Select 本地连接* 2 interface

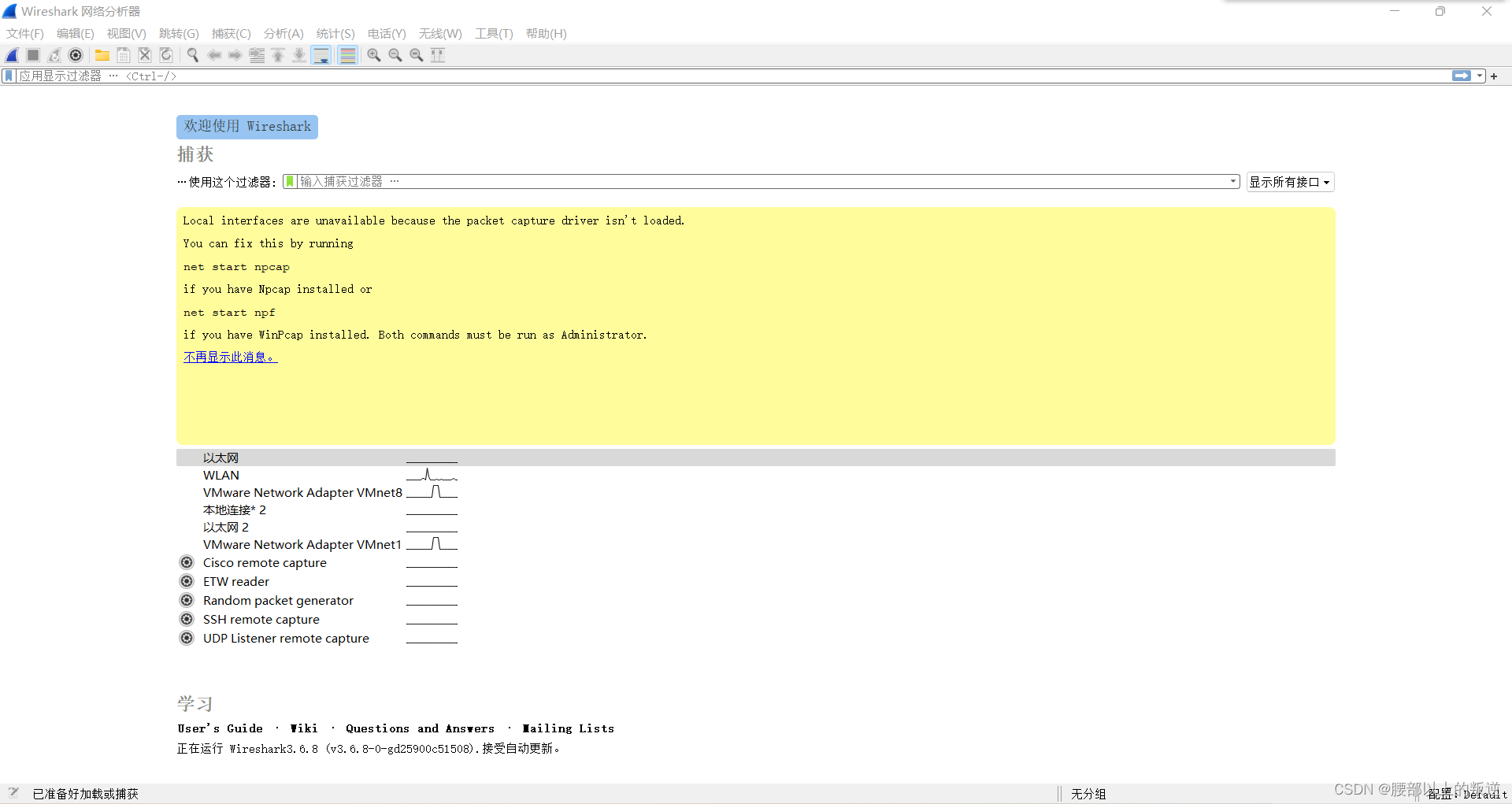coord(235,510)
